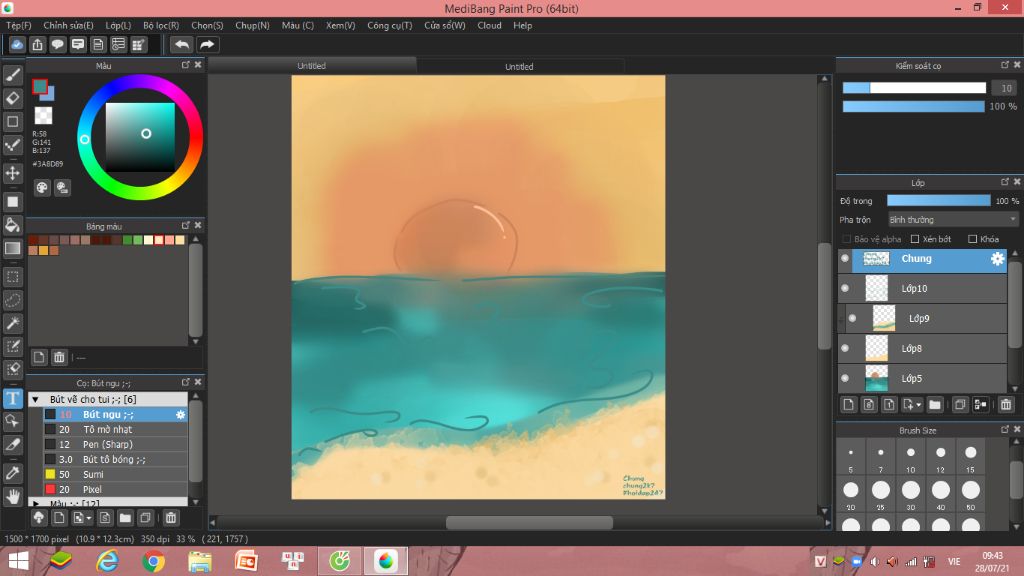The image size is (1024, 576).
Task: Expand the Màu brush group
Action: point(36,504)
